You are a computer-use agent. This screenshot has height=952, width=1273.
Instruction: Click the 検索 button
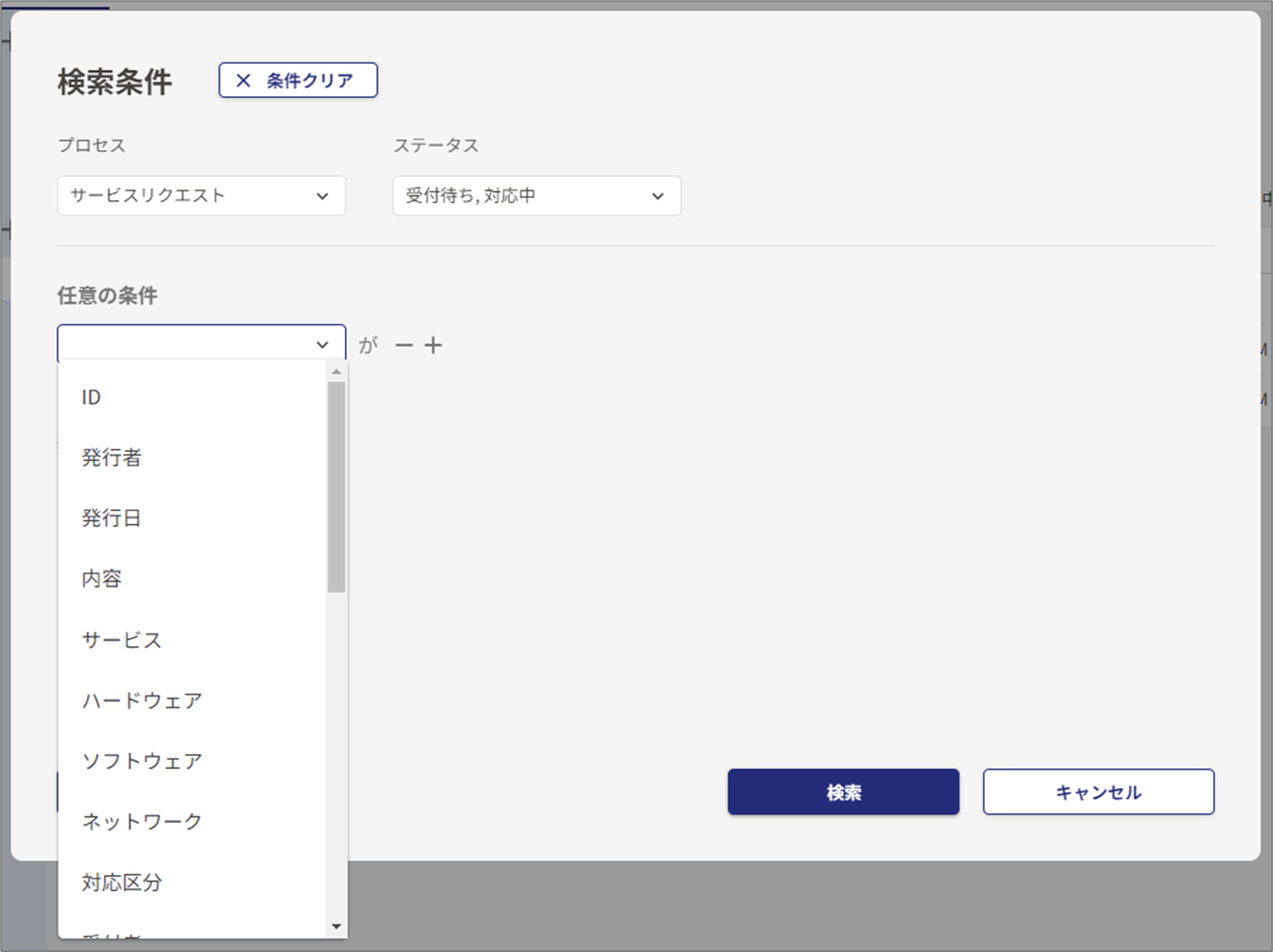[x=842, y=792]
